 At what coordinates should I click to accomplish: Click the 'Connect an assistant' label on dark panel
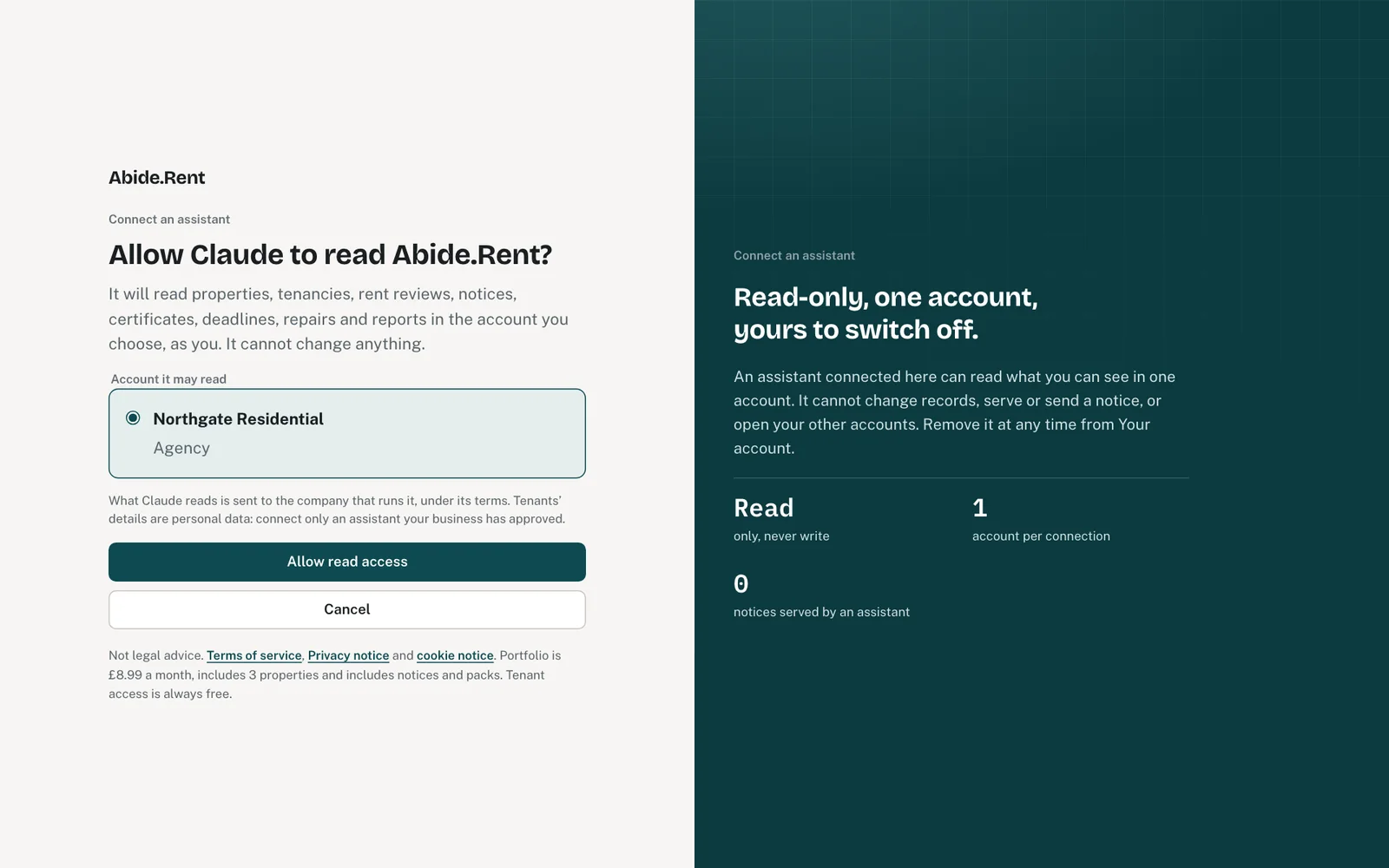pyautogui.click(x=794, y=255)
